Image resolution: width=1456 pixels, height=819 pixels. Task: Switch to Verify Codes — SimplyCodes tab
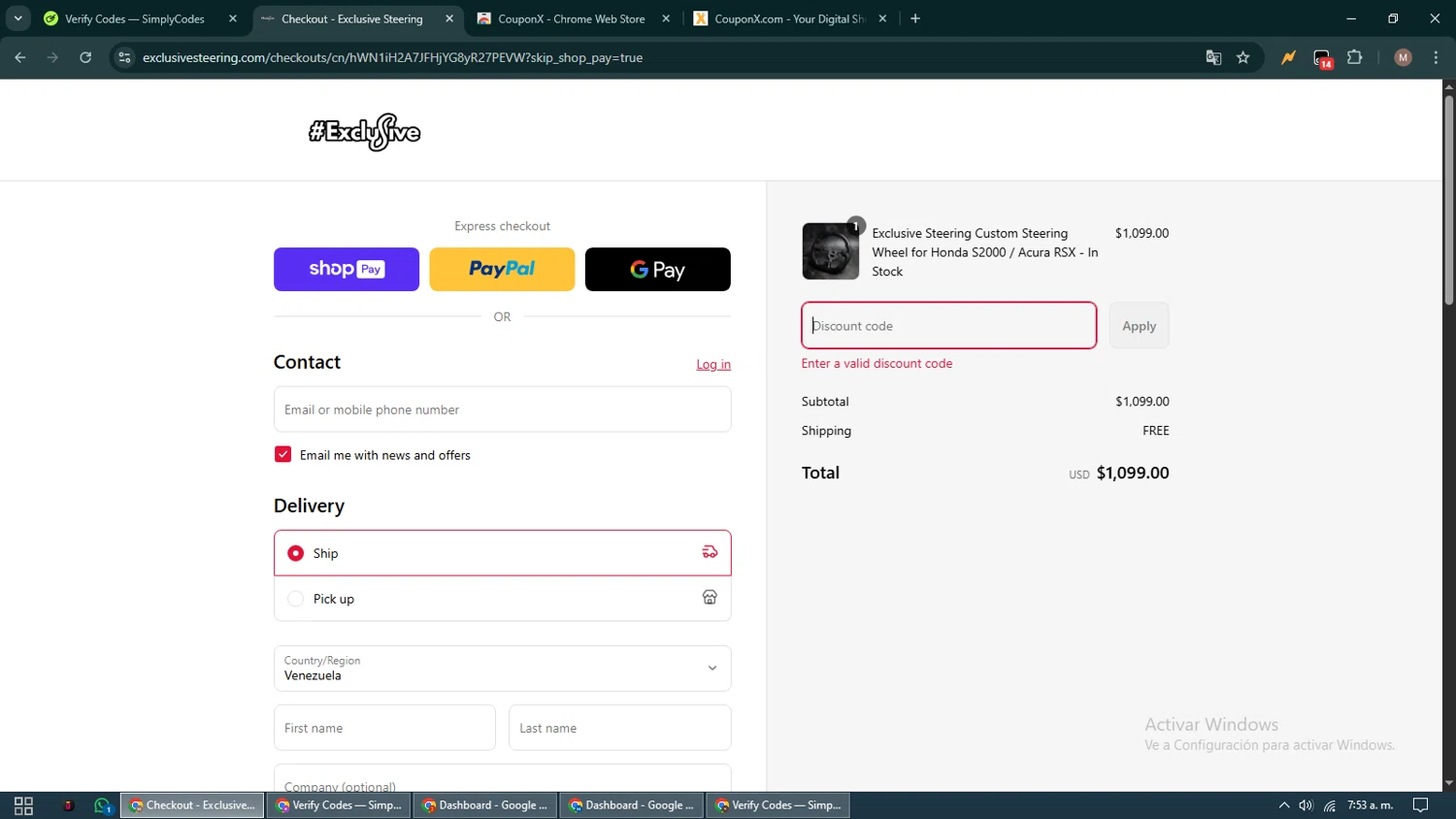click(134, 18)
